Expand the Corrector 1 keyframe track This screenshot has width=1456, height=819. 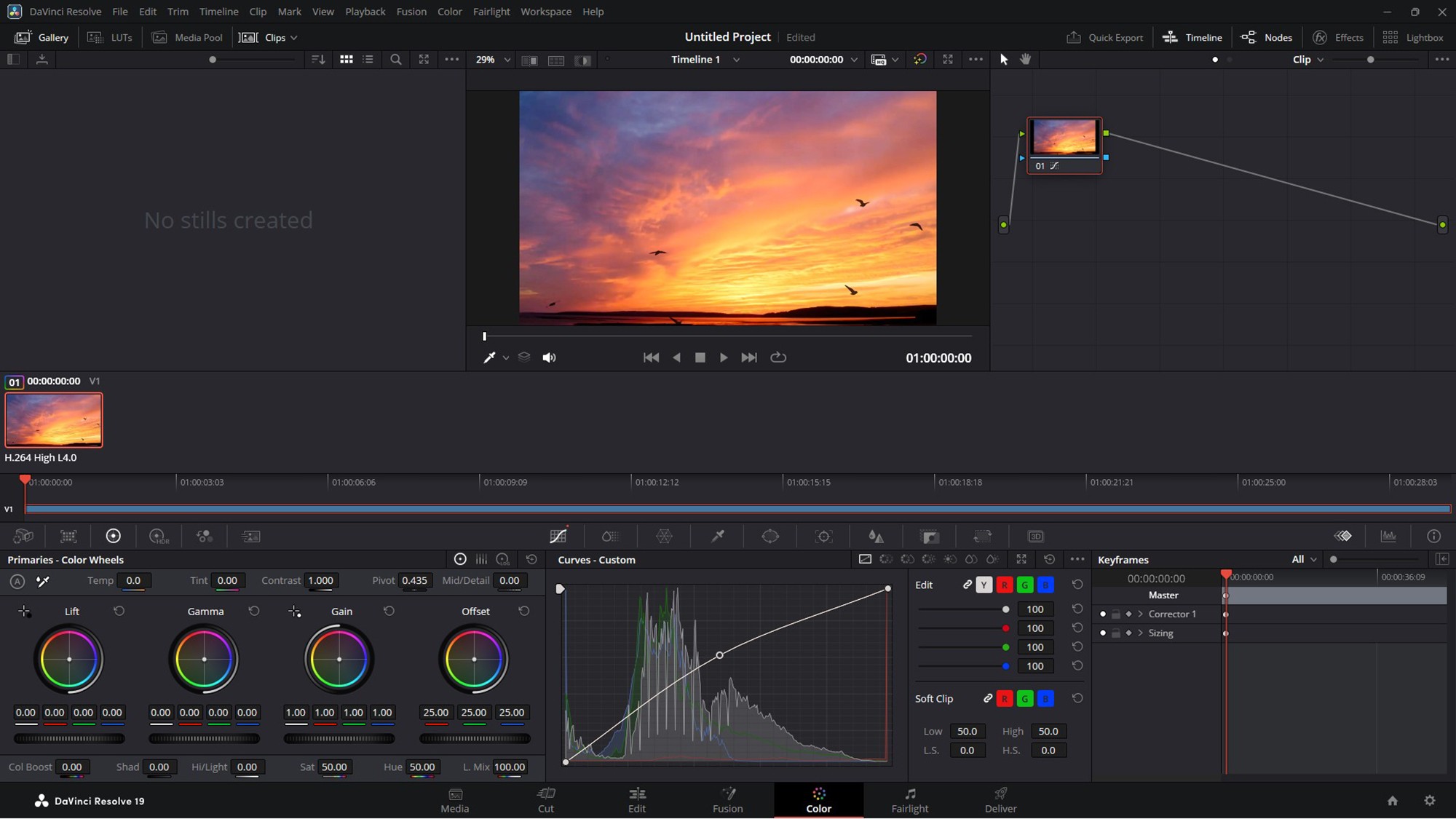pyautogui.click(x=1141, y=614)
